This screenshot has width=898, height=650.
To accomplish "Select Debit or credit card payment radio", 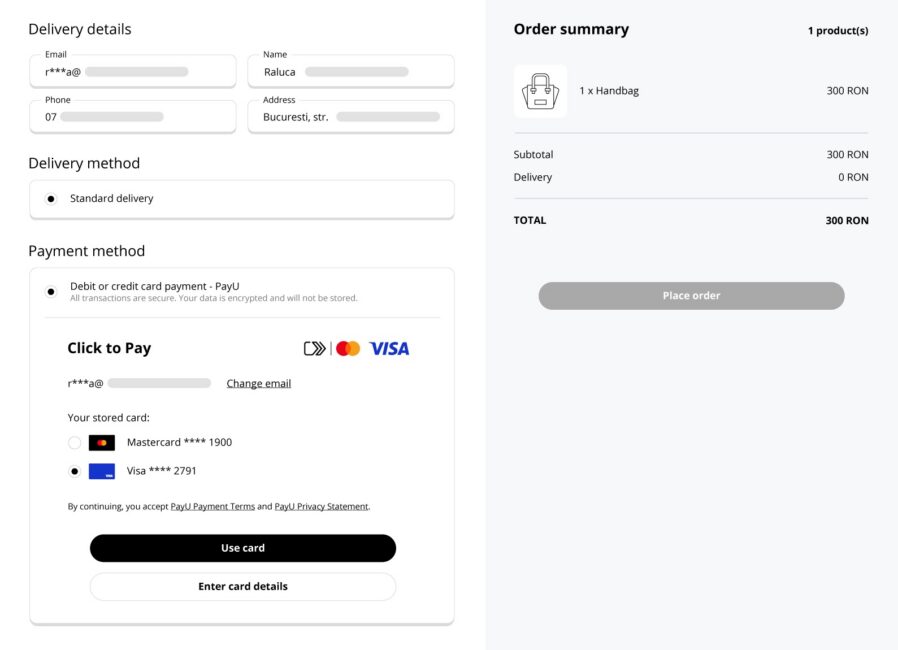I will (x=51, y=291).
